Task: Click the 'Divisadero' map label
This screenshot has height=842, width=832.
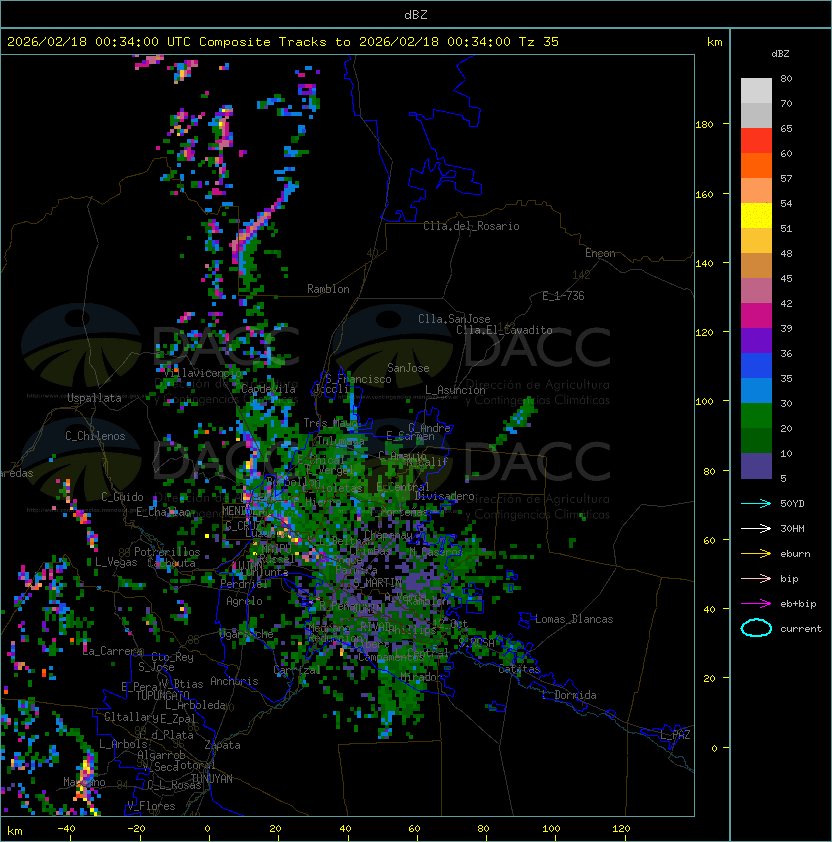Action: 445,496
